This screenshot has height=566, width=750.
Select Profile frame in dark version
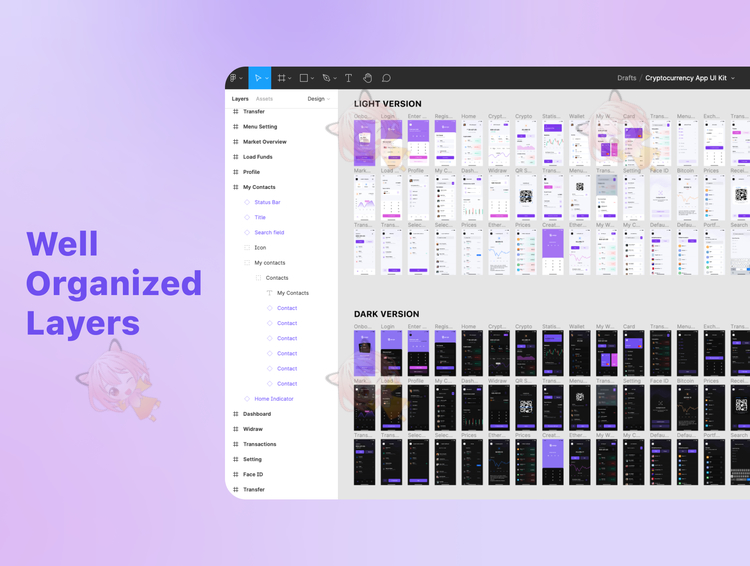(x=418, y=408)
